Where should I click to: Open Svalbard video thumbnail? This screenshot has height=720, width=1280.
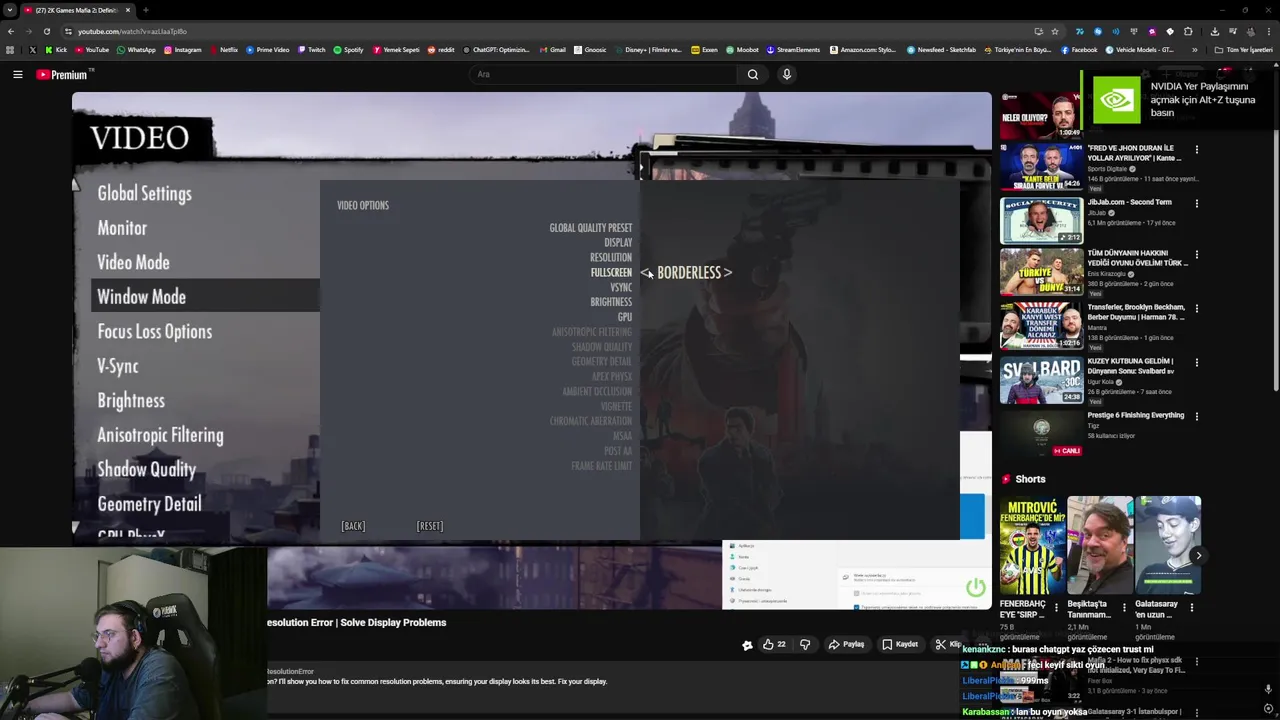coord(1041,380)
